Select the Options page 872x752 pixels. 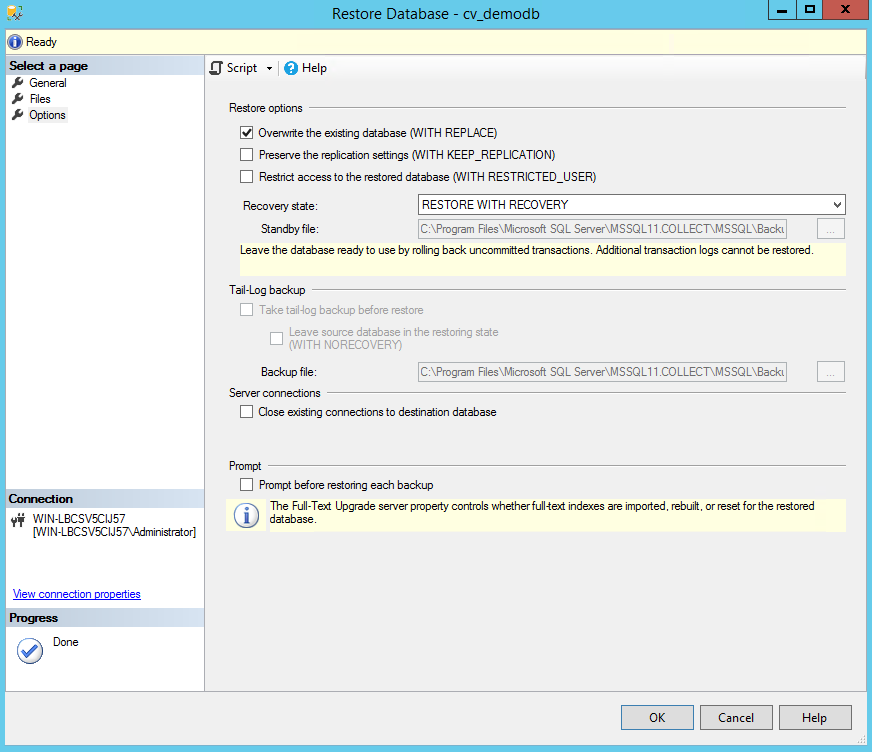coord(47,115)
